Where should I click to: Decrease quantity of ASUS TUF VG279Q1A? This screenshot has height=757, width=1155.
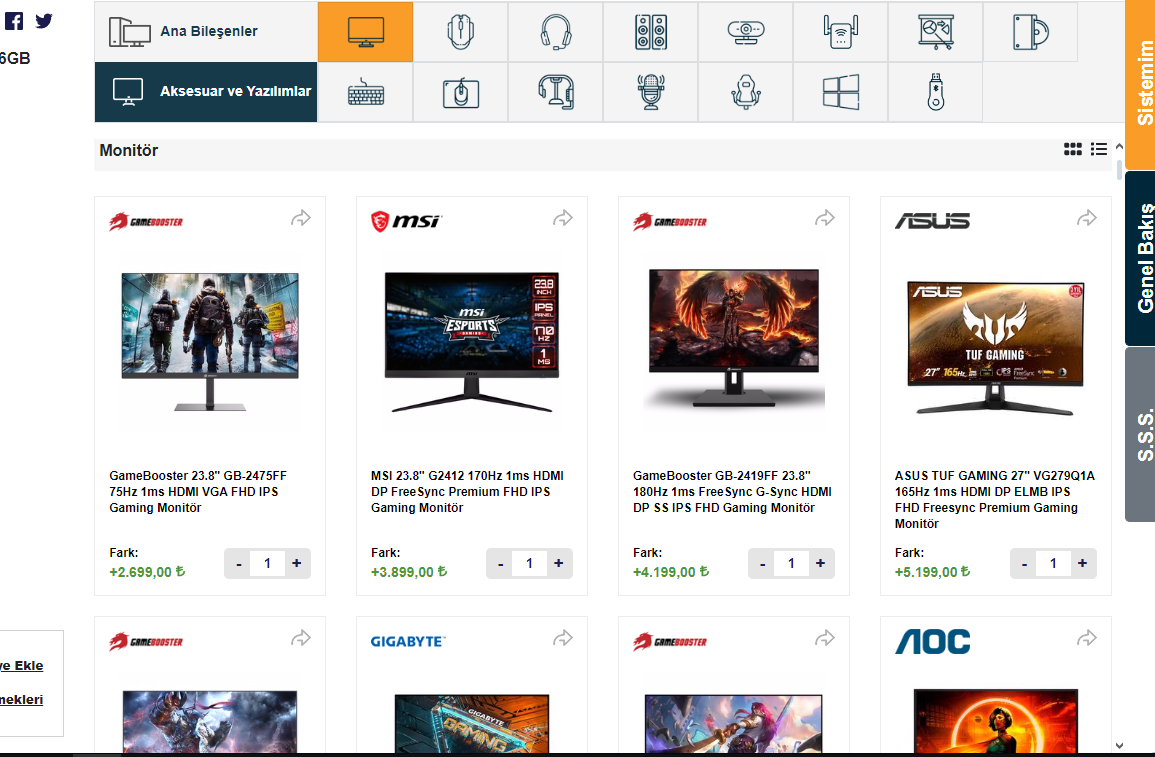pos(1024,563)
